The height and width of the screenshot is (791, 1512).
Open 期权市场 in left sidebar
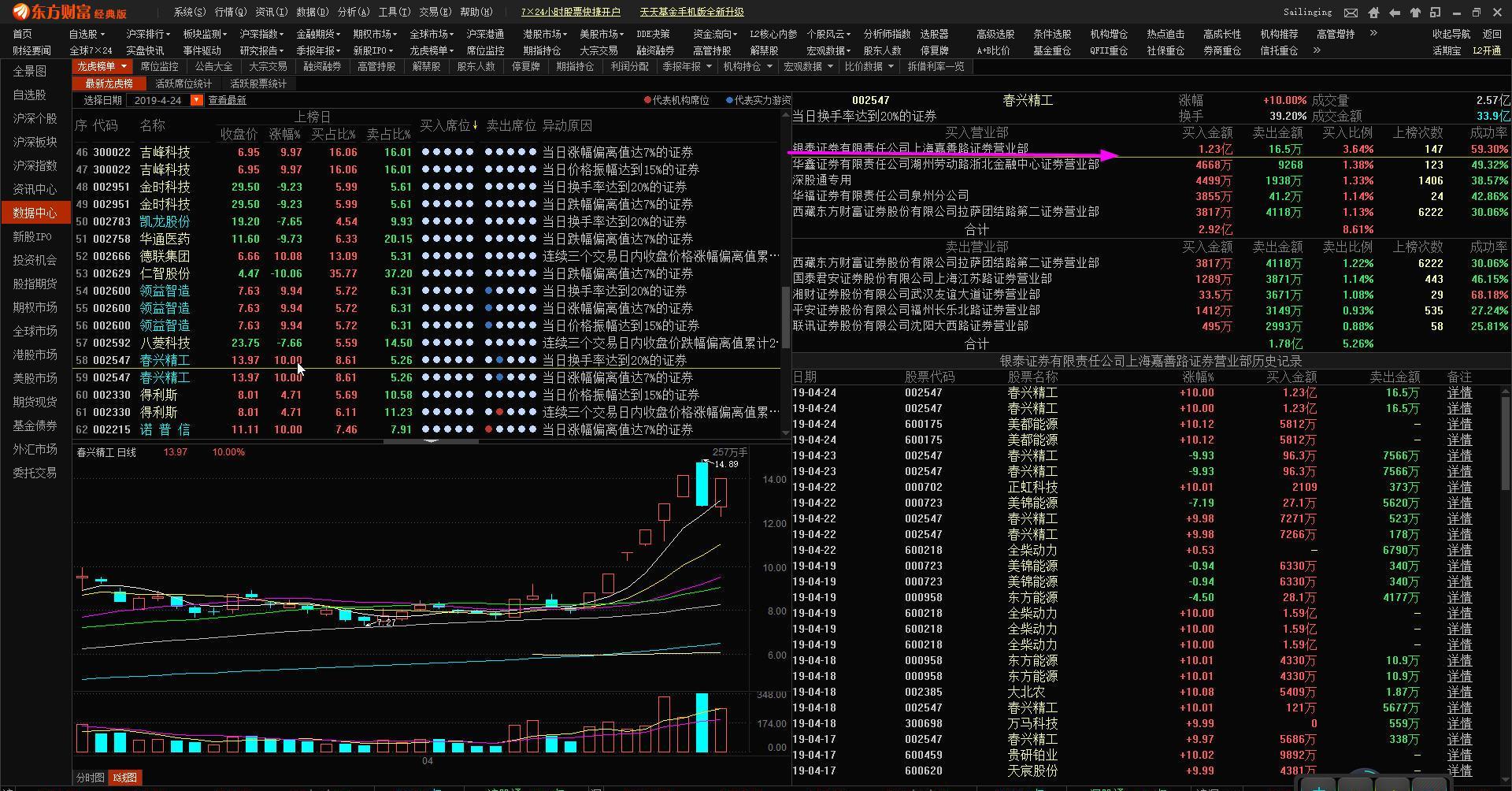[35, 307]
